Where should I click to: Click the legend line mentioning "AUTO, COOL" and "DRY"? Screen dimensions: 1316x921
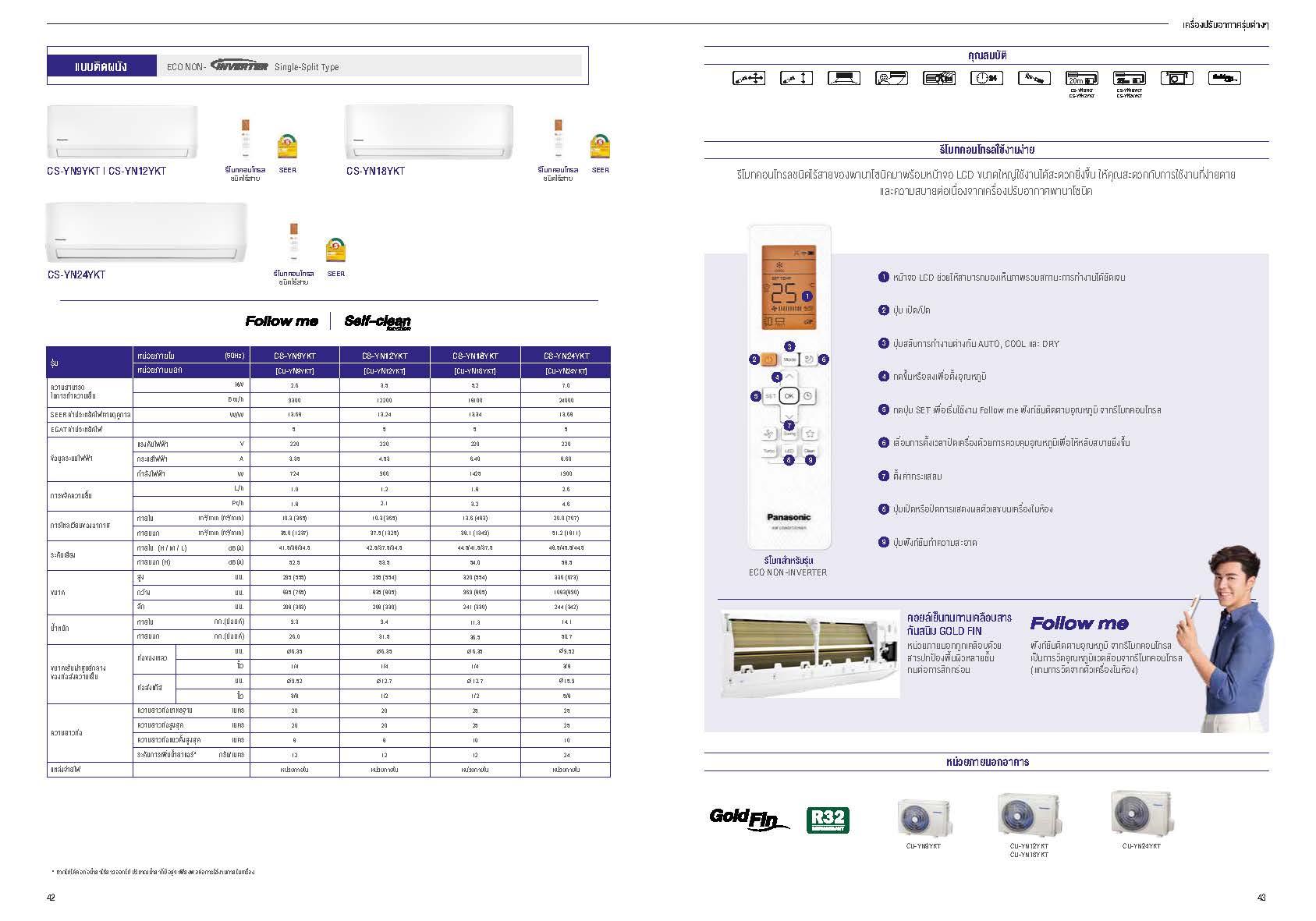[x=976, y=344]
